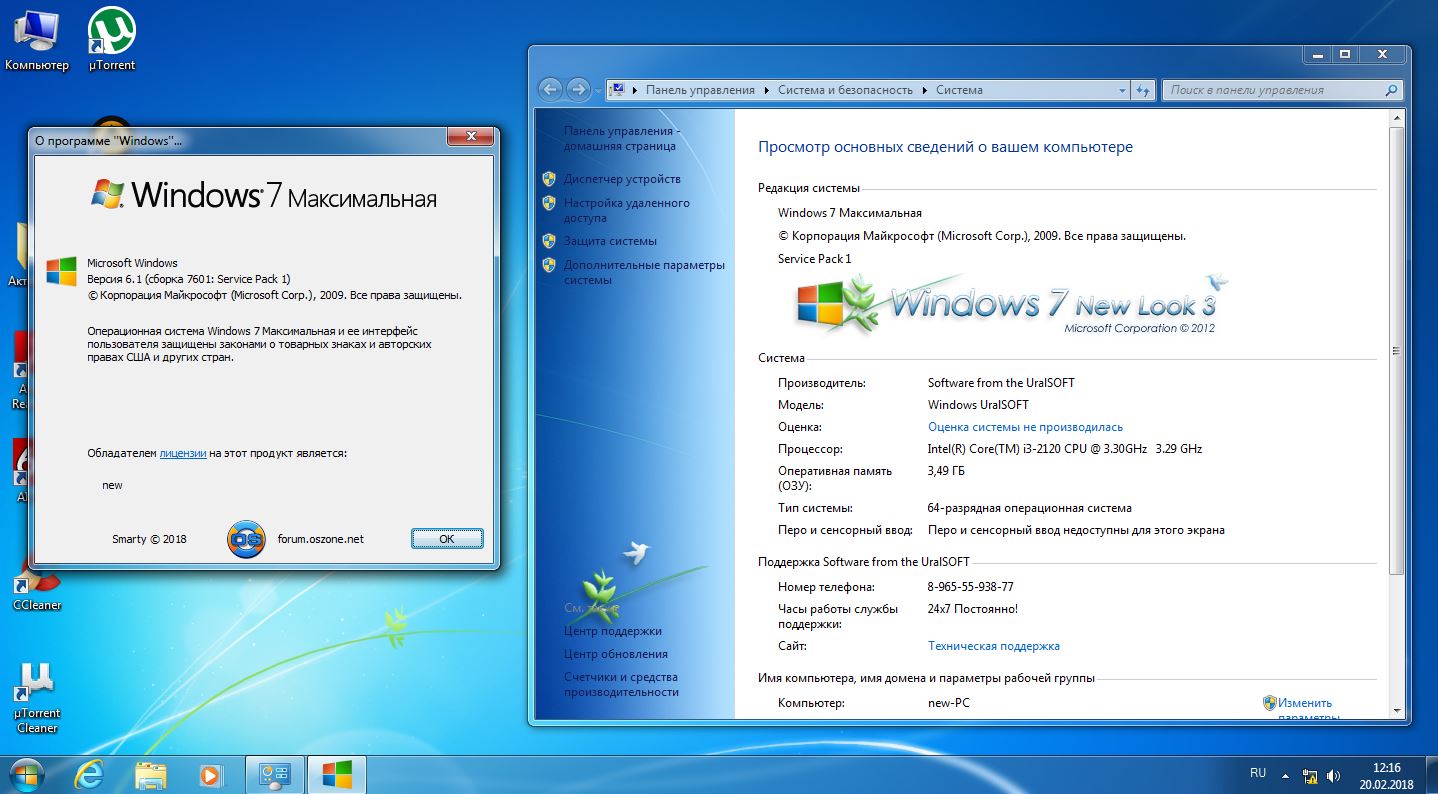
Task: Open Дополнительные параметры системы
Action: tap(644, 272)
